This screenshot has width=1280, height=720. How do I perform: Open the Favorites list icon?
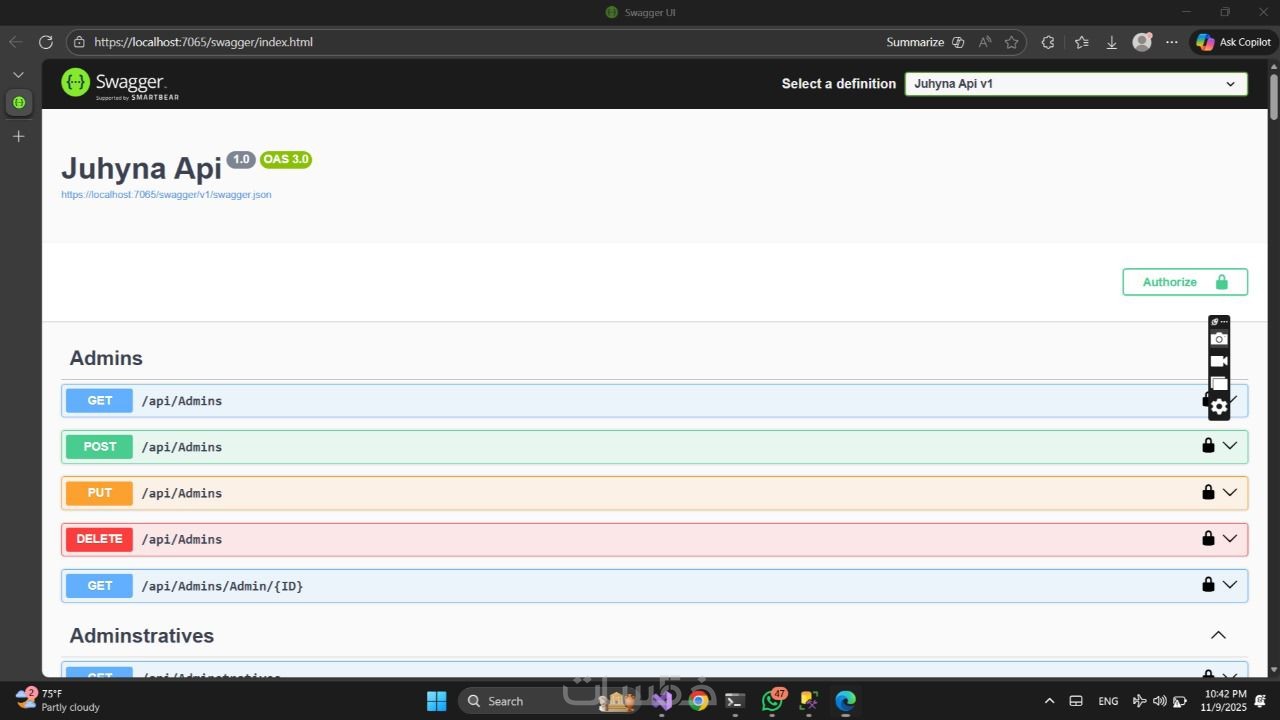[x=1081, y=42]
